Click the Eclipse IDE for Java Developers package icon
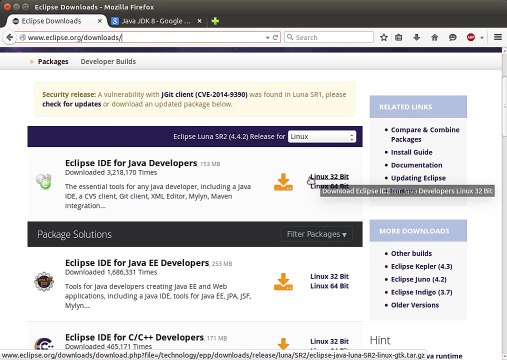Screen dimensions: 507x360 [44, 181]
